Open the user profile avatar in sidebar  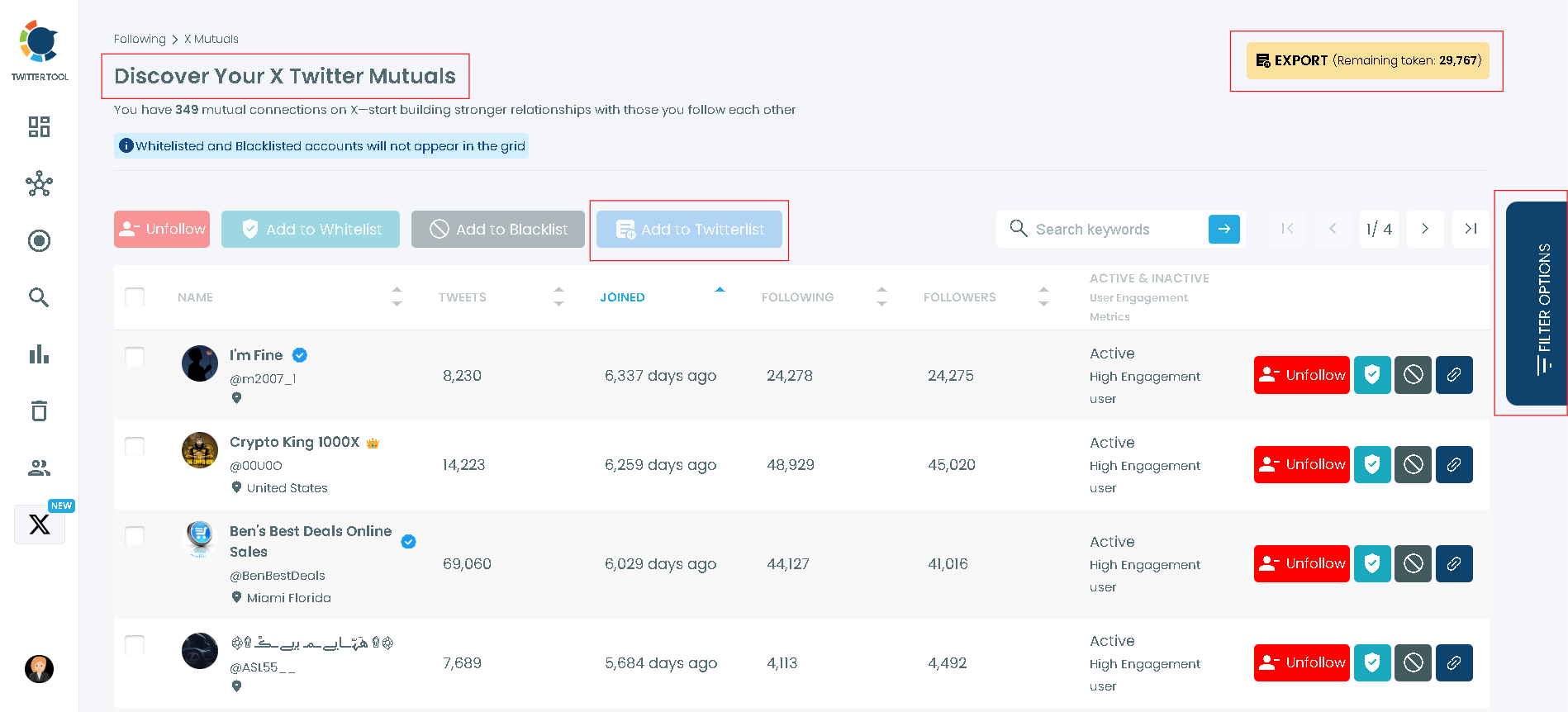[39, 668]
